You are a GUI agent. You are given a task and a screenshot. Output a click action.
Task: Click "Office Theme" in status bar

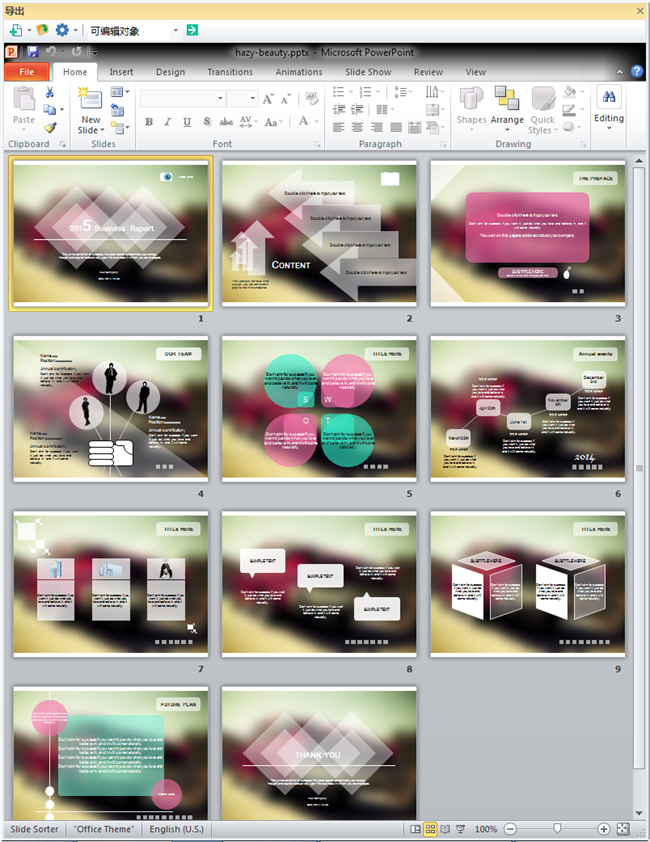click(104, 829)
